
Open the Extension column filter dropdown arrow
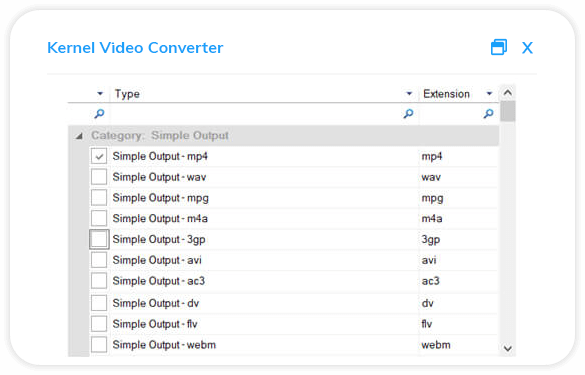pyautogui.click(x=489, y=94)
